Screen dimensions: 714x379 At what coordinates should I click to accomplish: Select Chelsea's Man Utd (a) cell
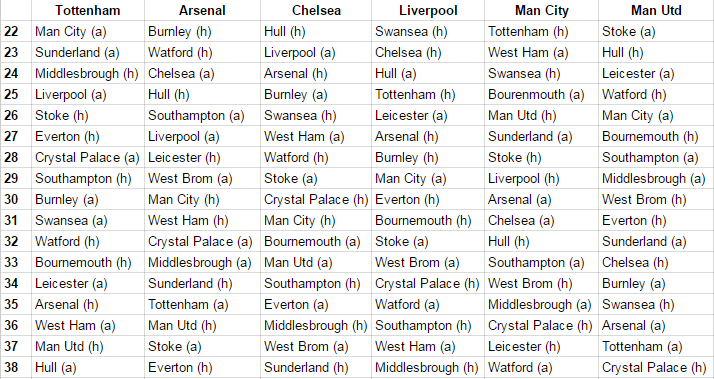[316, 262]
